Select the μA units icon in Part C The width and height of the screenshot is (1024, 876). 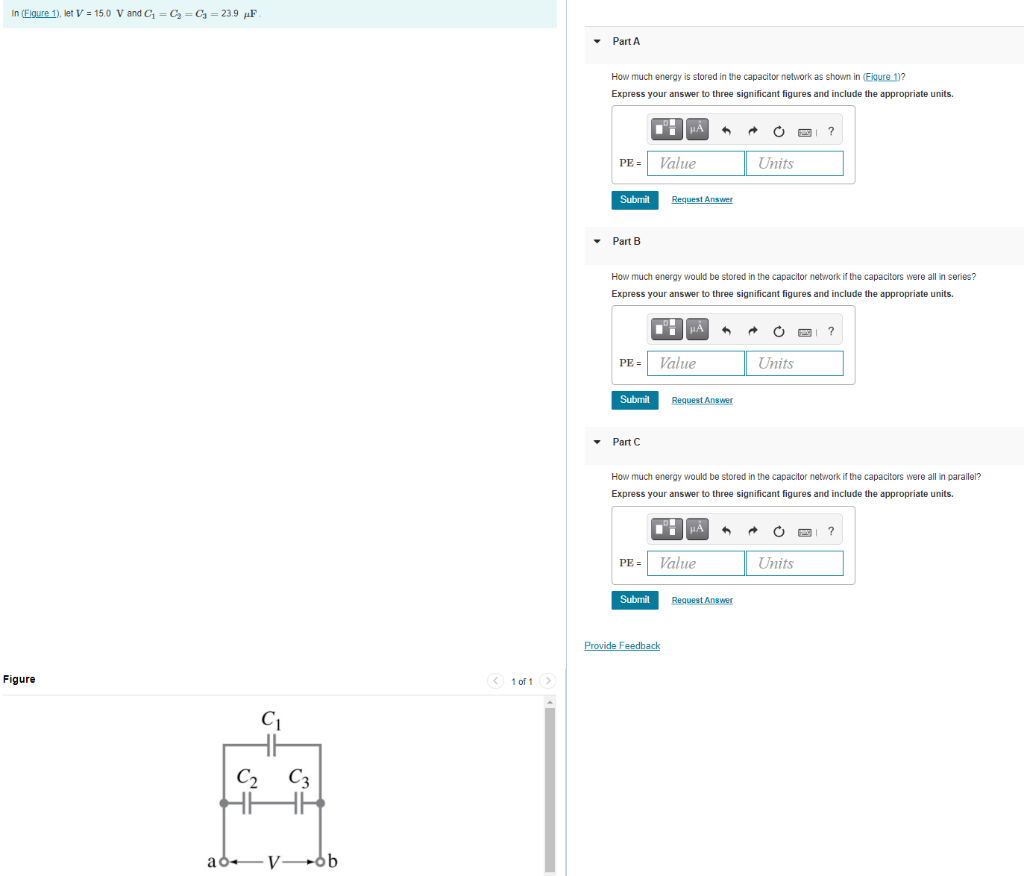pos(695,529)
